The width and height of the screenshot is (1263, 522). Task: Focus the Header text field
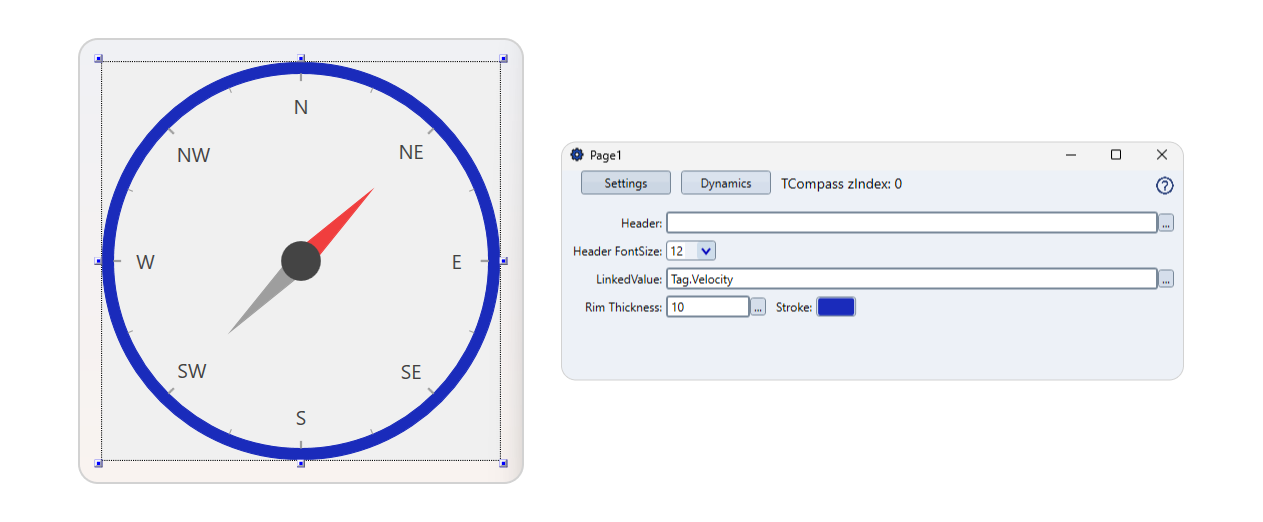tap(911, 223)
